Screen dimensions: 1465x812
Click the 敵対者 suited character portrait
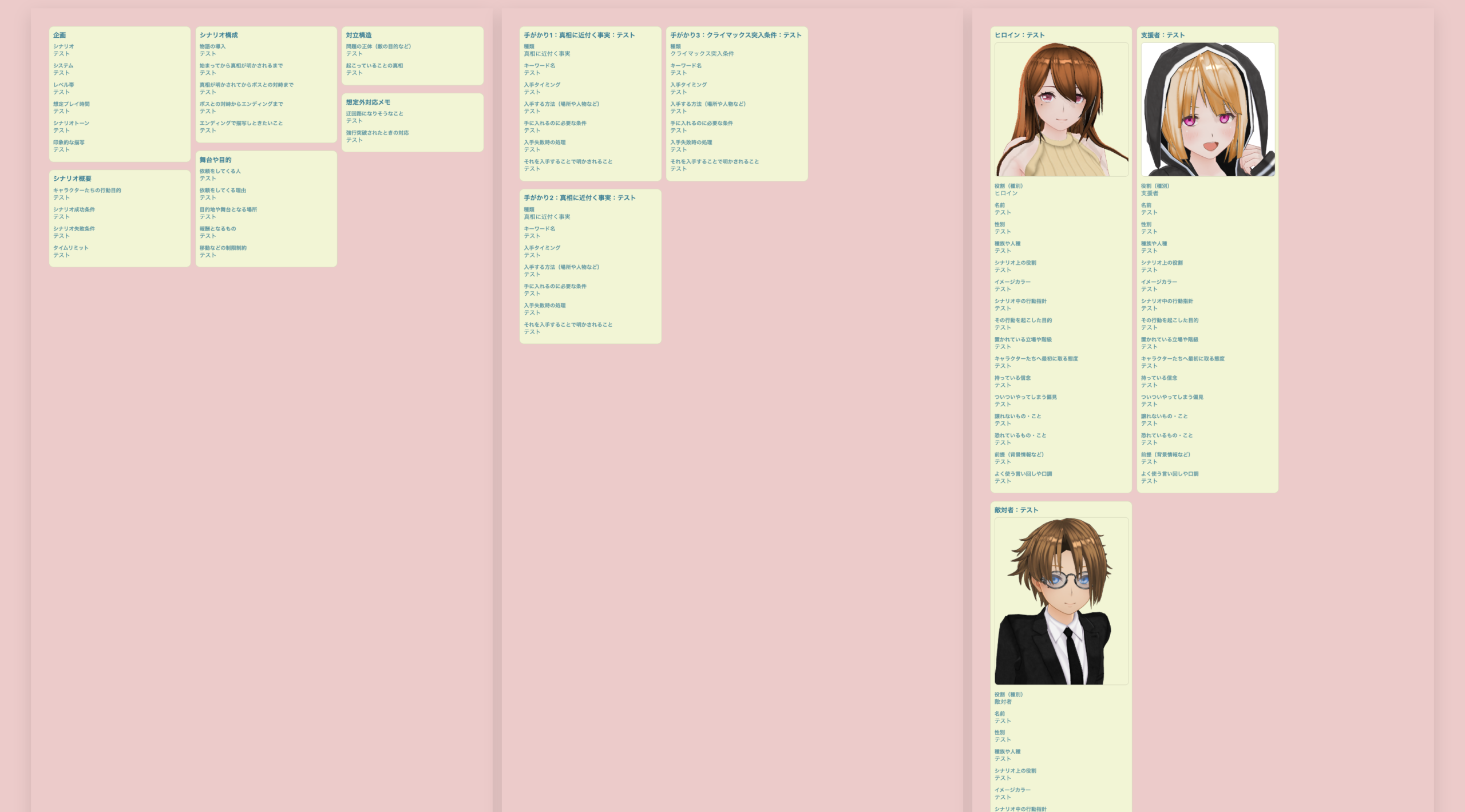click(x=1061, y=601)
